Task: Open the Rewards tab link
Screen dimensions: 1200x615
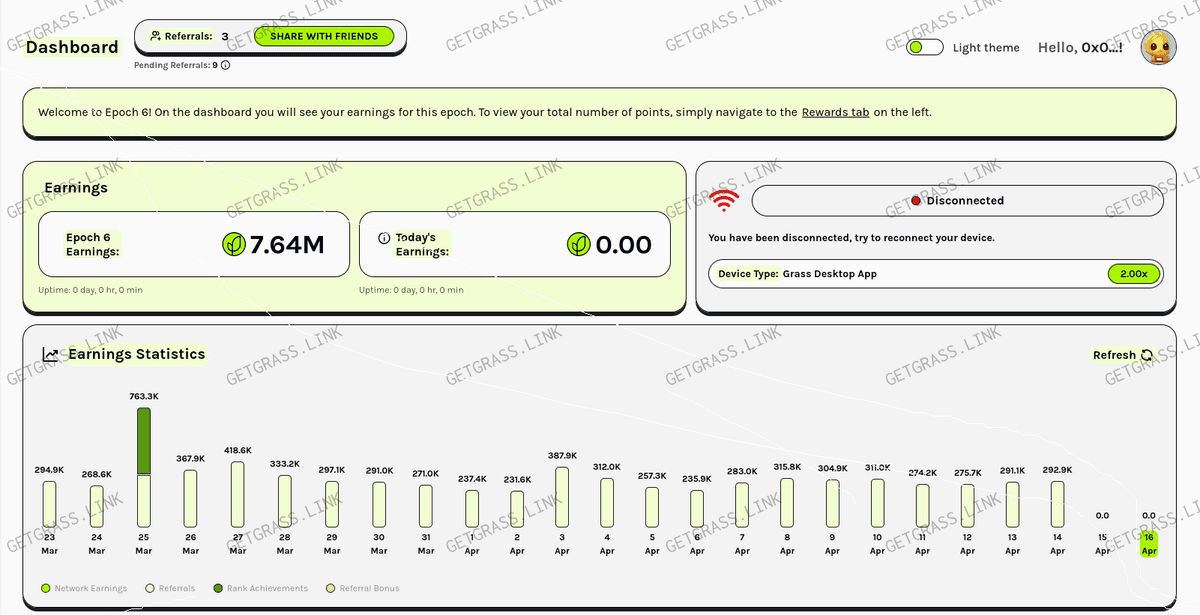Action: [835, 112]
